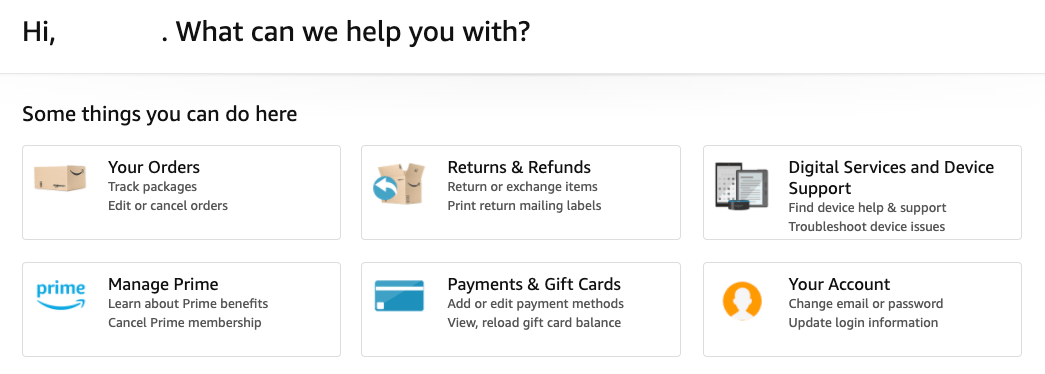Click the Kindle and Echo devices icon
This screenshot has width=1045, height=374.
(x=741, y=186)
